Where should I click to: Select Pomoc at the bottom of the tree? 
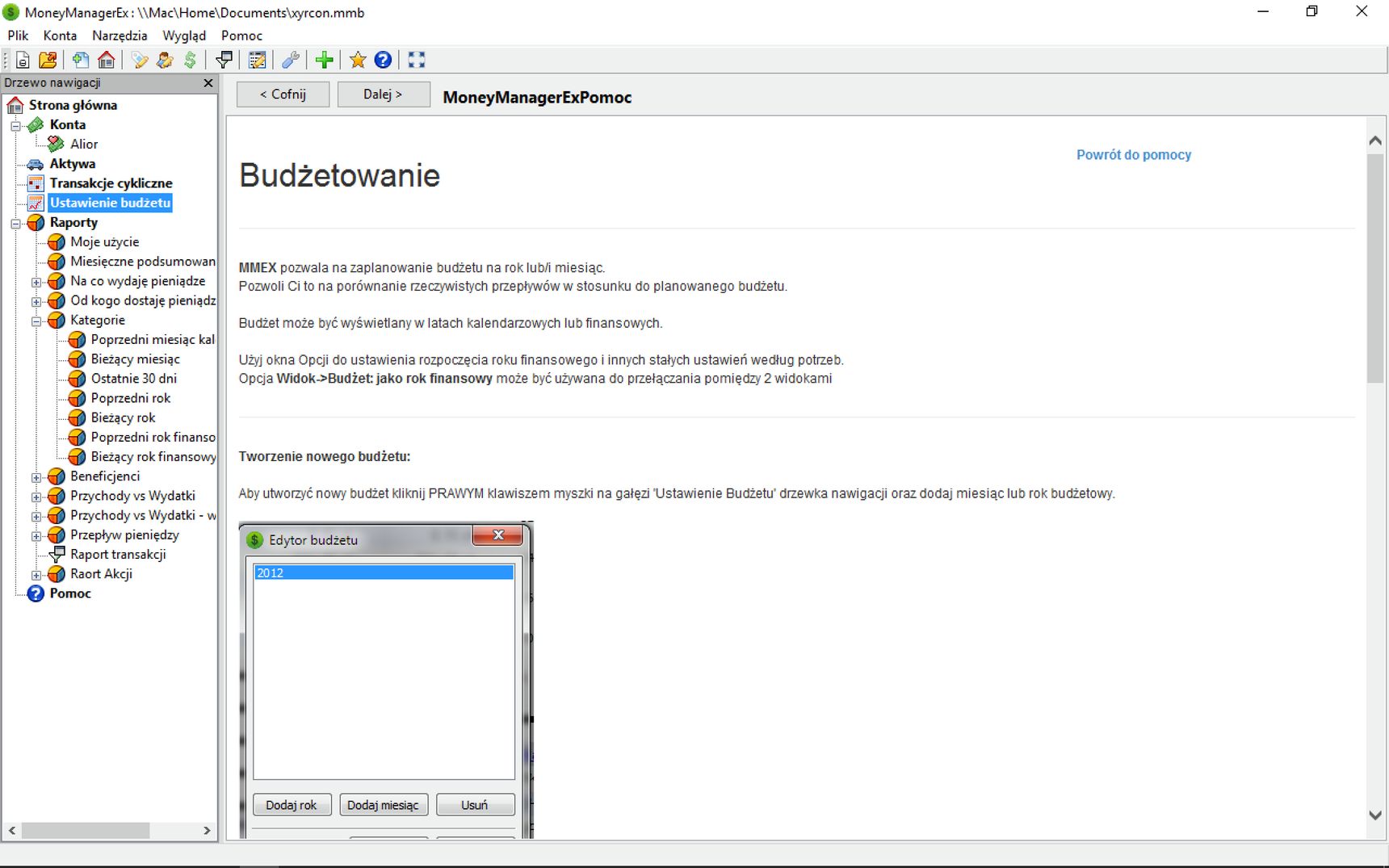[x=70, y=593]
